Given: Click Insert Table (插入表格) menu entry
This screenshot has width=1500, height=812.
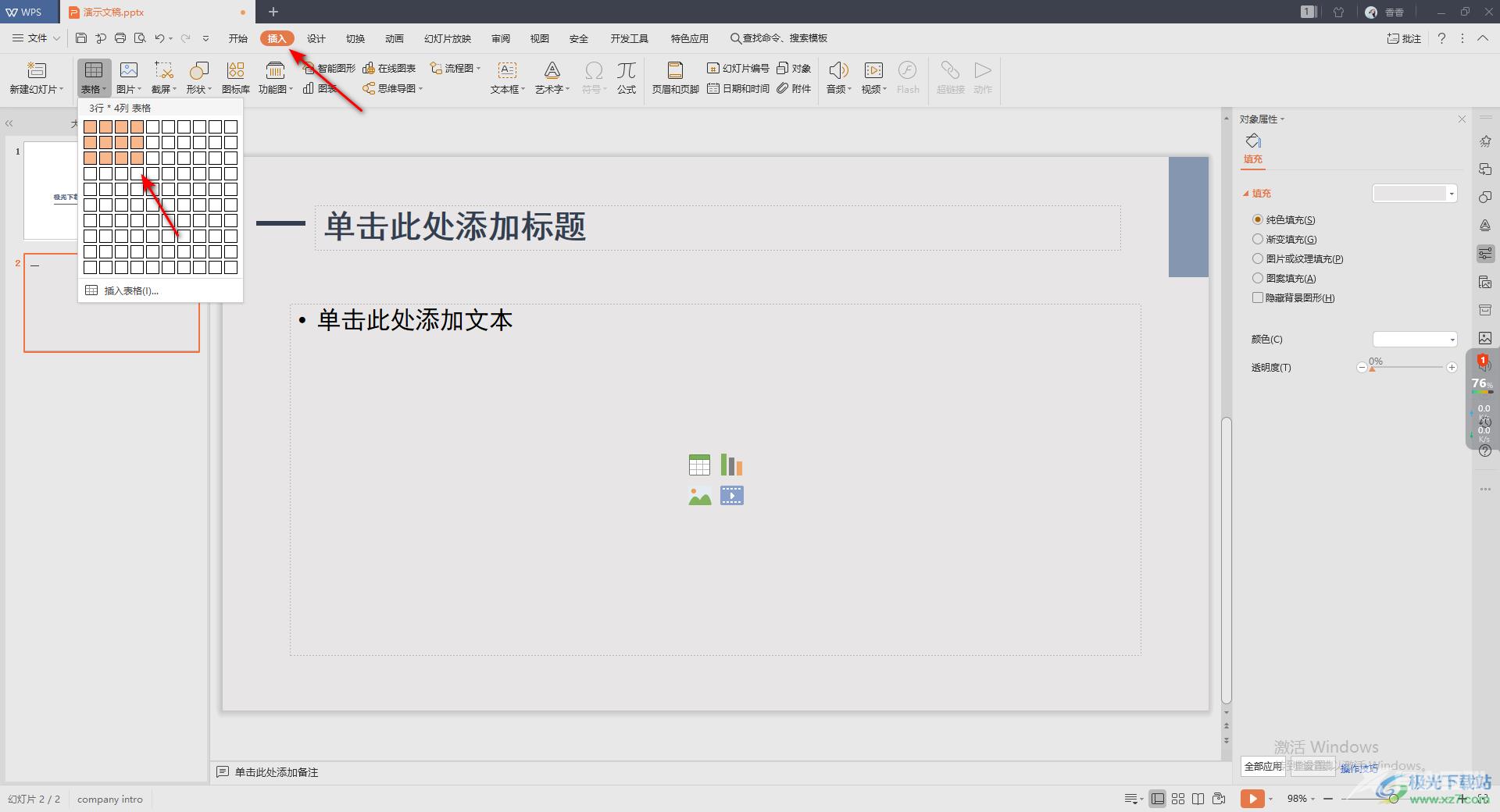Looking at the screenshot, I should pyautogui.click(x=160, y=290).
